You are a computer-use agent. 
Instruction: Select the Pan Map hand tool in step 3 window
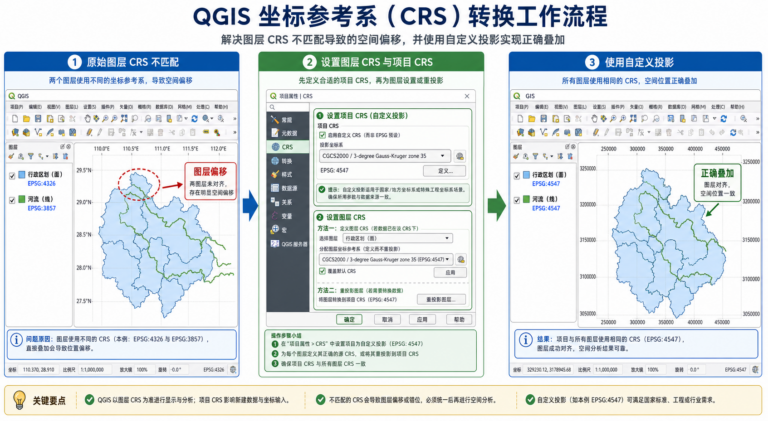[x=594, y=118]
